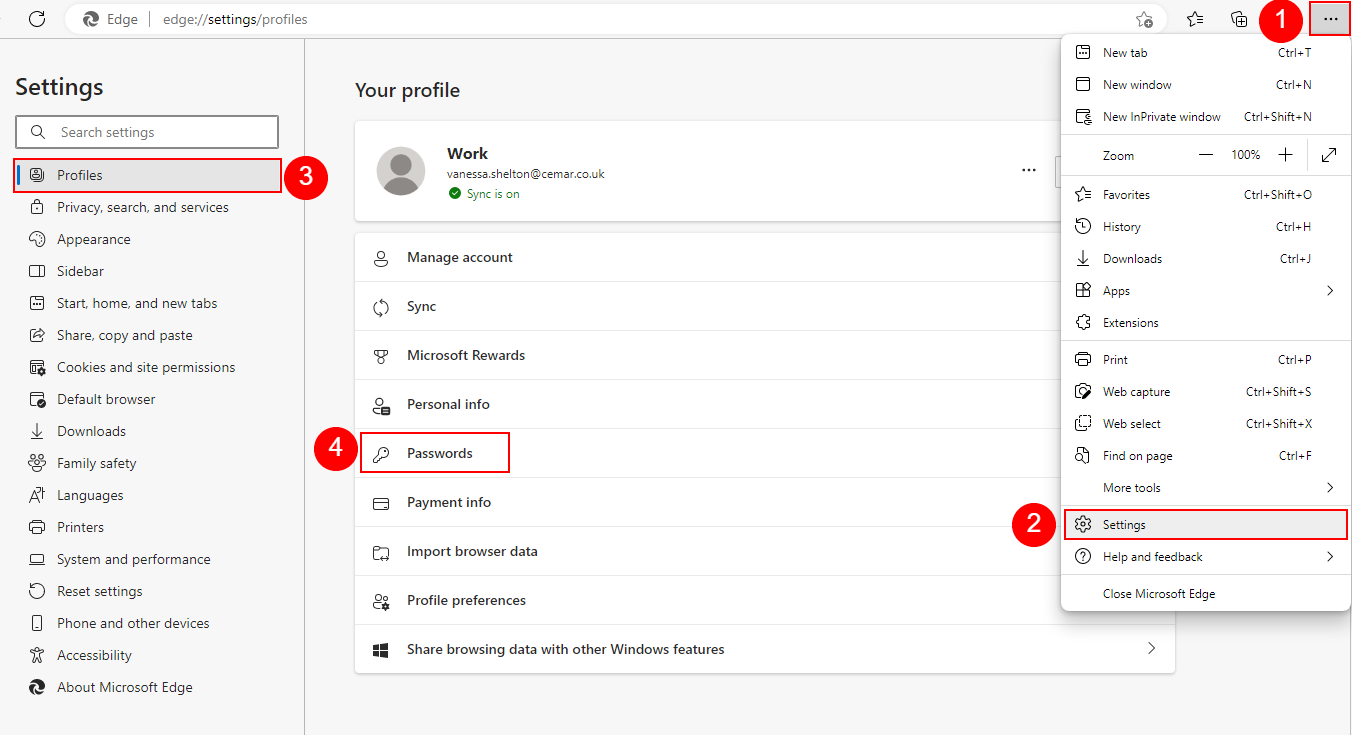Open profile more options ellipsis
1352x735 pixels.
pos(1029,171)
